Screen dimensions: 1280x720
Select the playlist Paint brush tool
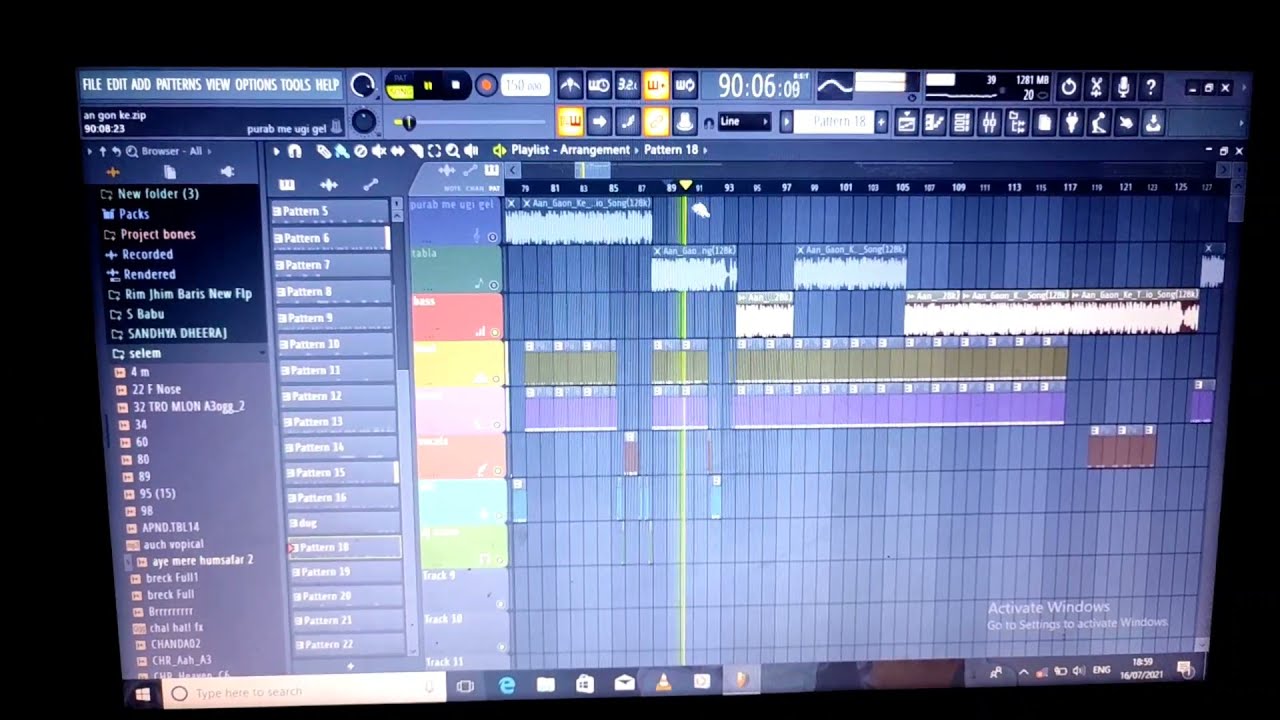(341, 151)
